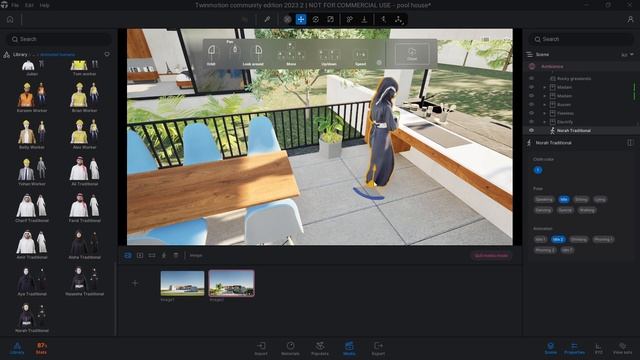Select Aisha Traditional character in Library
This screenshot has height=360, width=640.
click(x=84, y=244)
